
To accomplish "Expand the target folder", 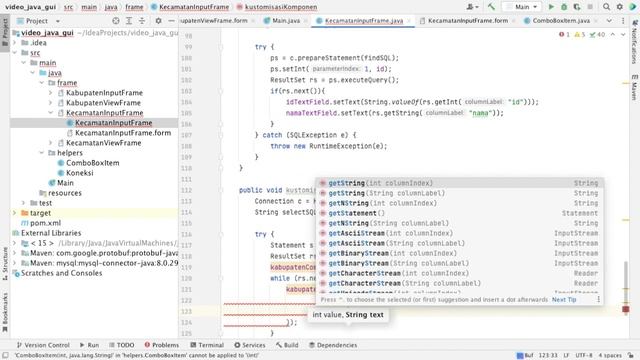I will [15, 213].
